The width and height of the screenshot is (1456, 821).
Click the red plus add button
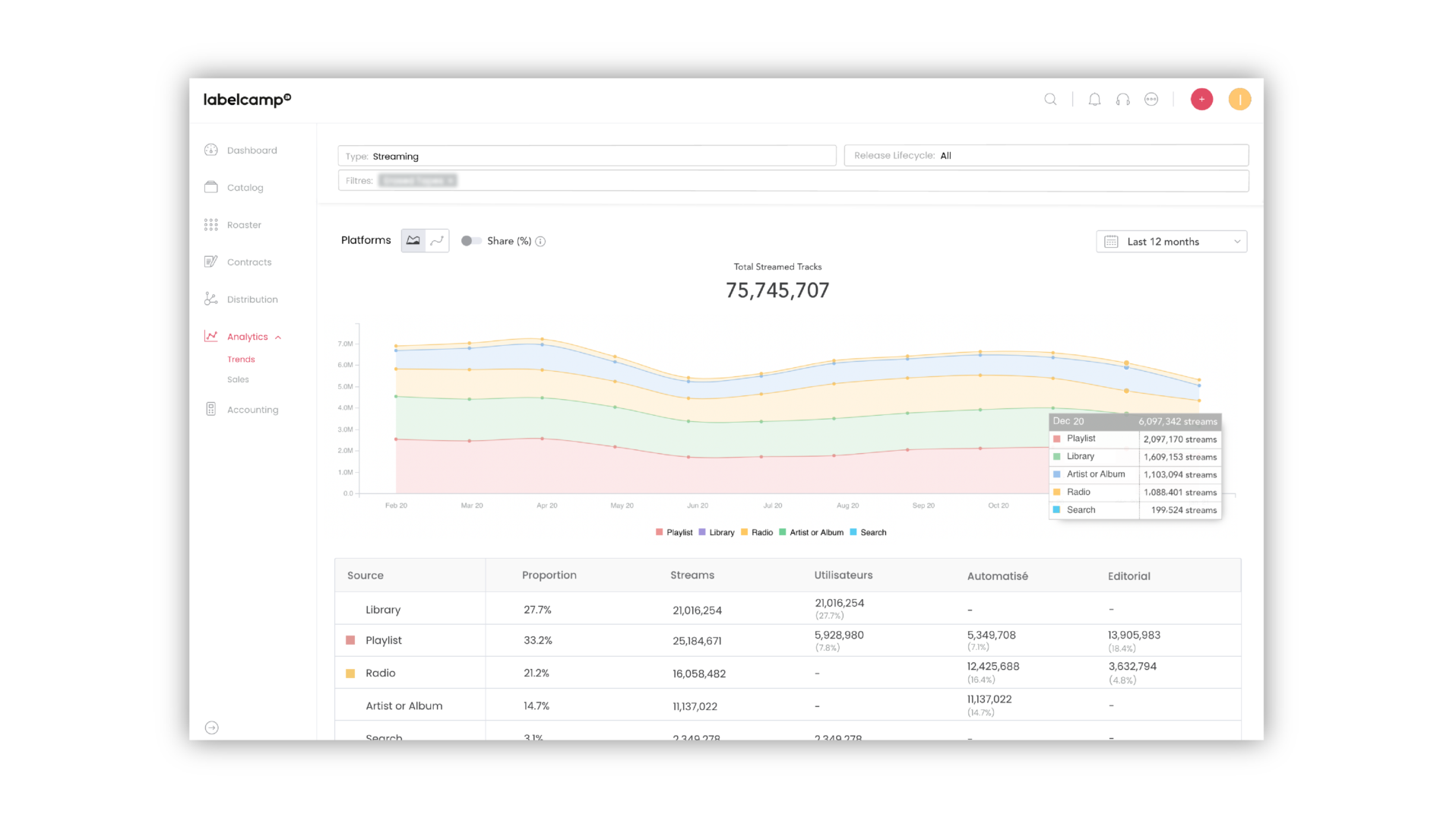[1201, 100]
